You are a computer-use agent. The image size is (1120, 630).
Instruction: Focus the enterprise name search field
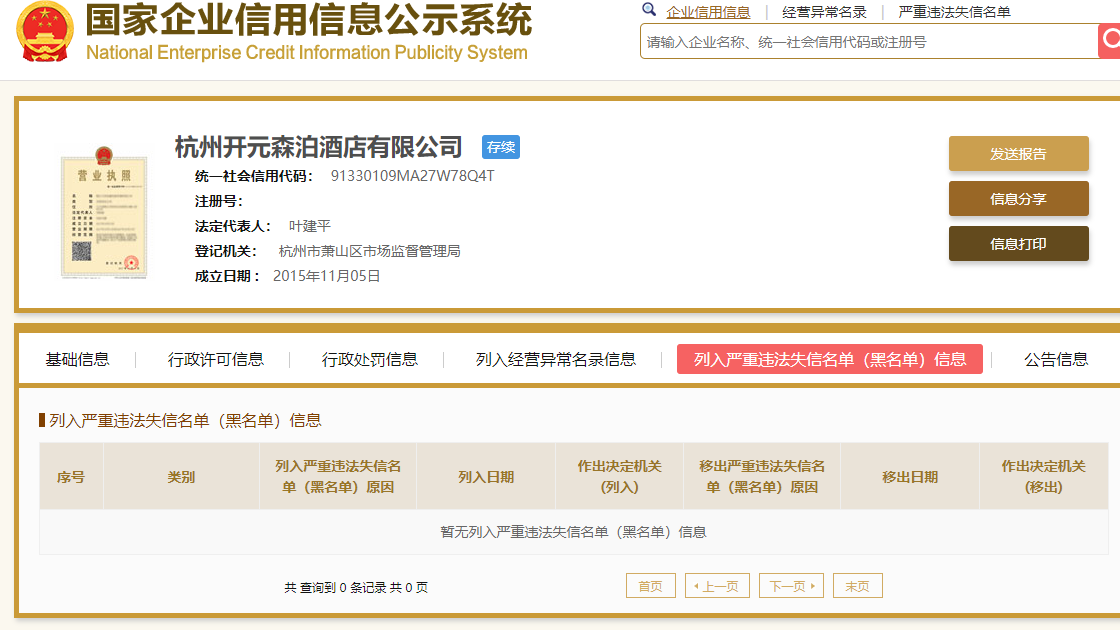[869, 41]
